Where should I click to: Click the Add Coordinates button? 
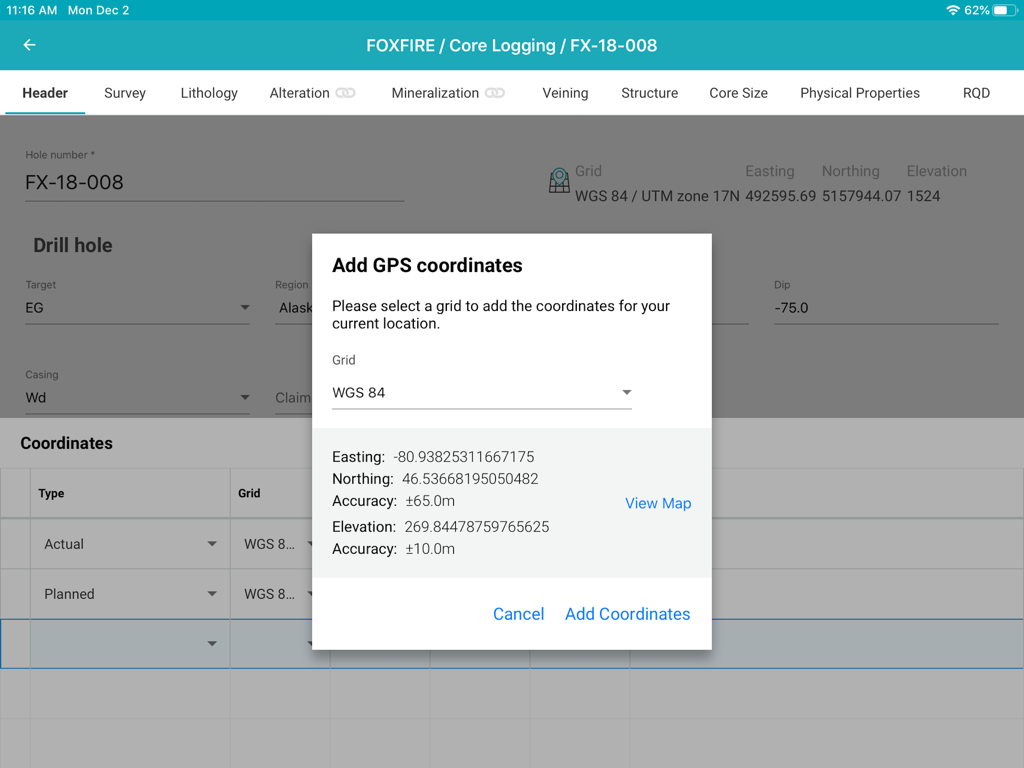(x=627, y=614)
